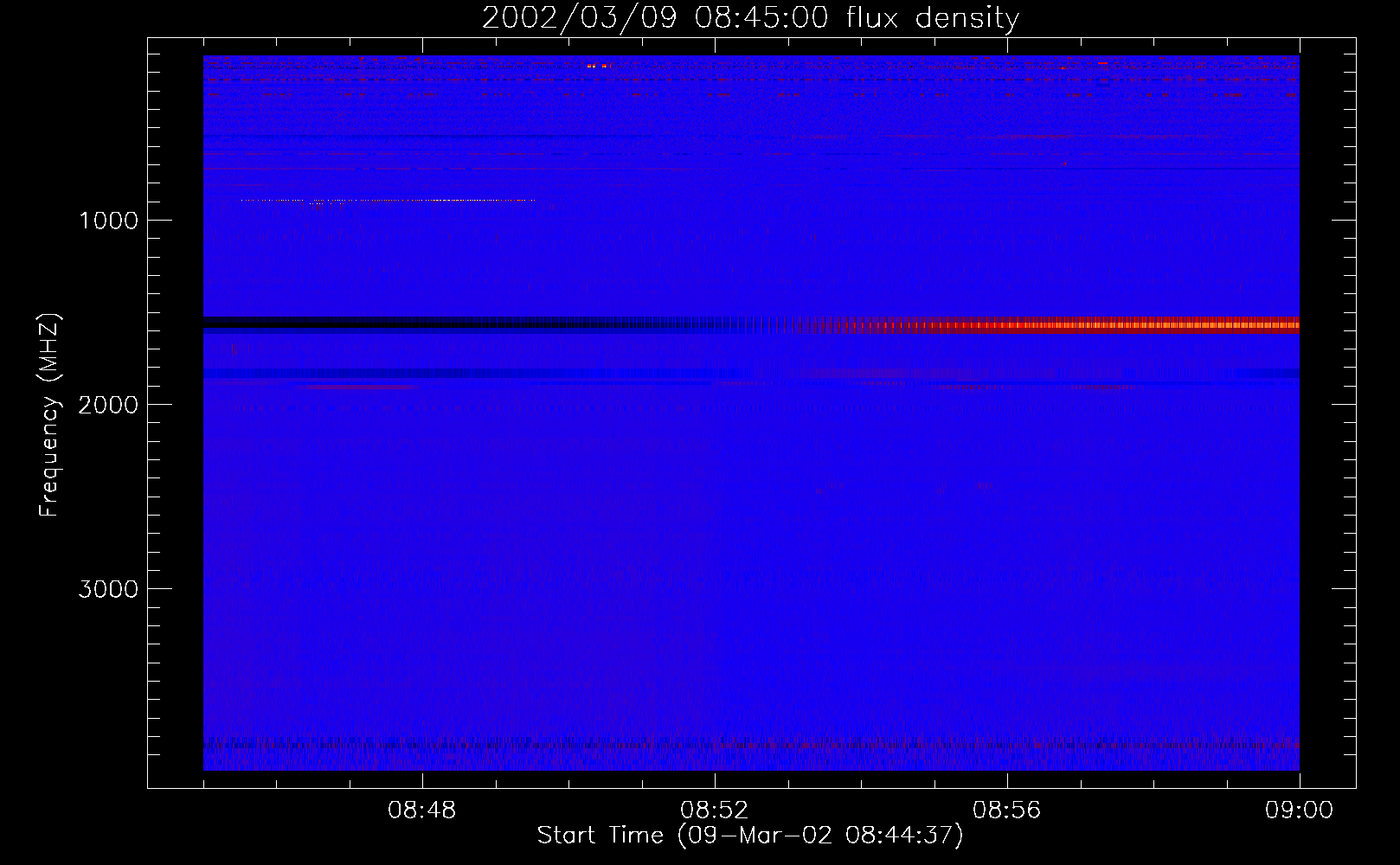The width and height of the screenshot is (1400, 865).
Task: Click the 3000 frequency tick label
Action: [x=108, y=589]
